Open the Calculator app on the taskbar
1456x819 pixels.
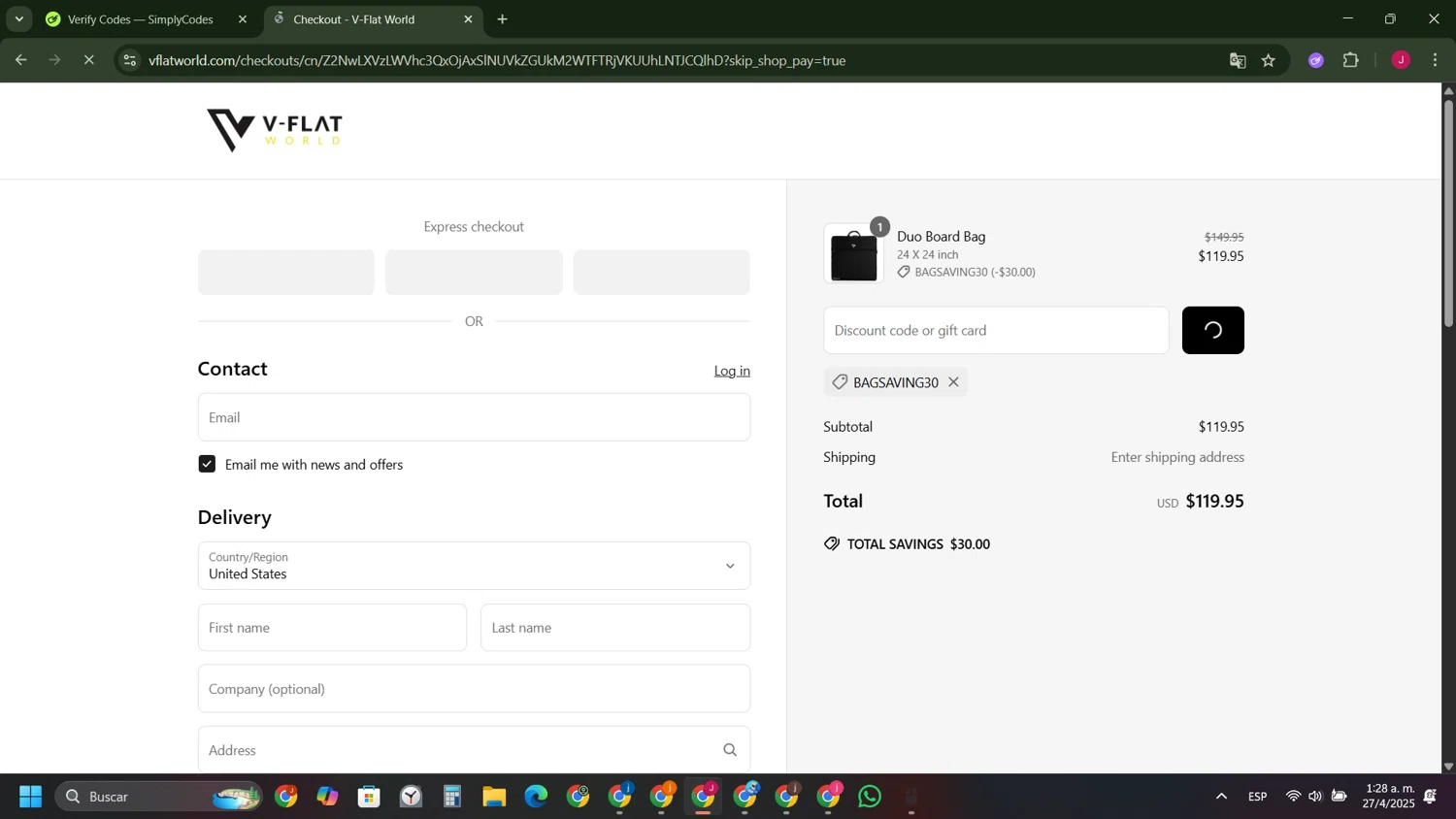[452, 797]
